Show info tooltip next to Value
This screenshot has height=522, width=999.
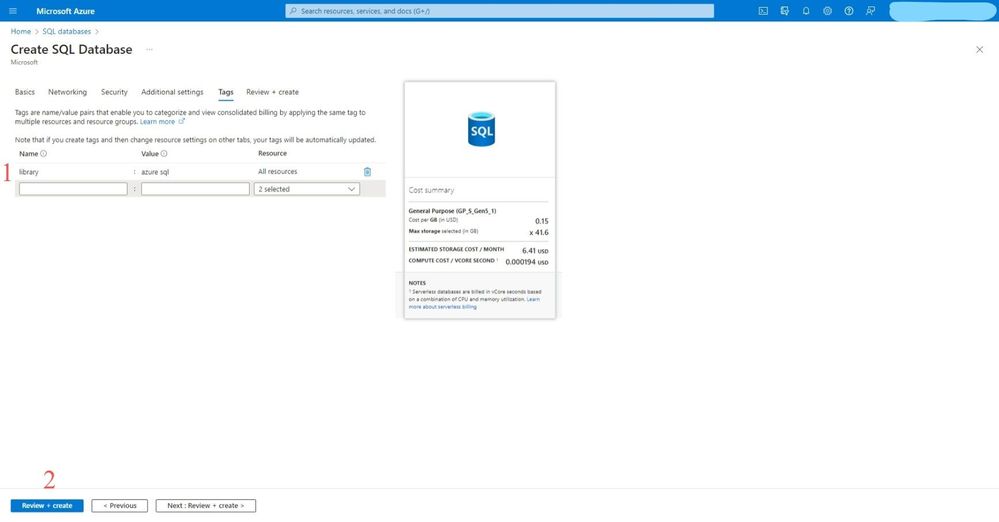164,154
